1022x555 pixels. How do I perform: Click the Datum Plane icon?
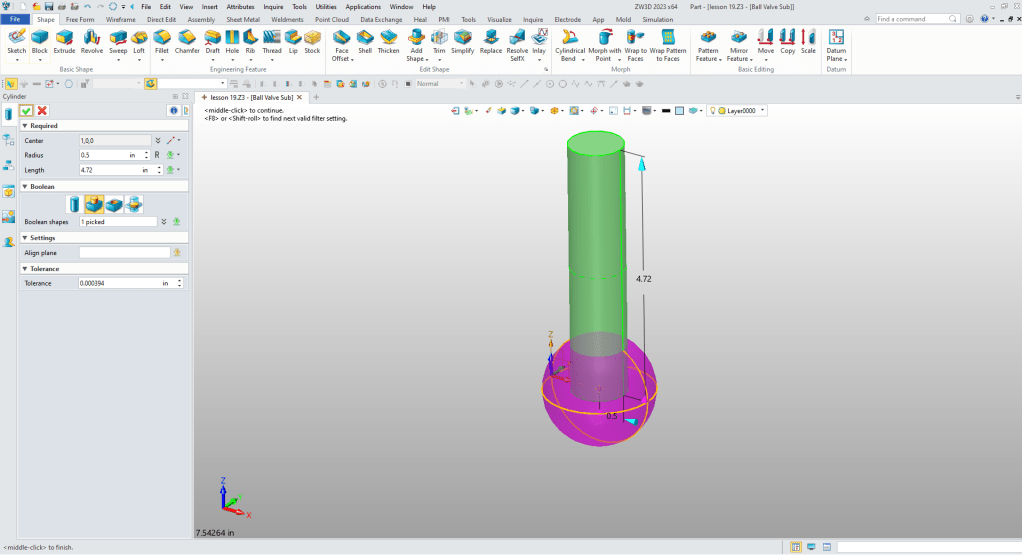(836, 40)
